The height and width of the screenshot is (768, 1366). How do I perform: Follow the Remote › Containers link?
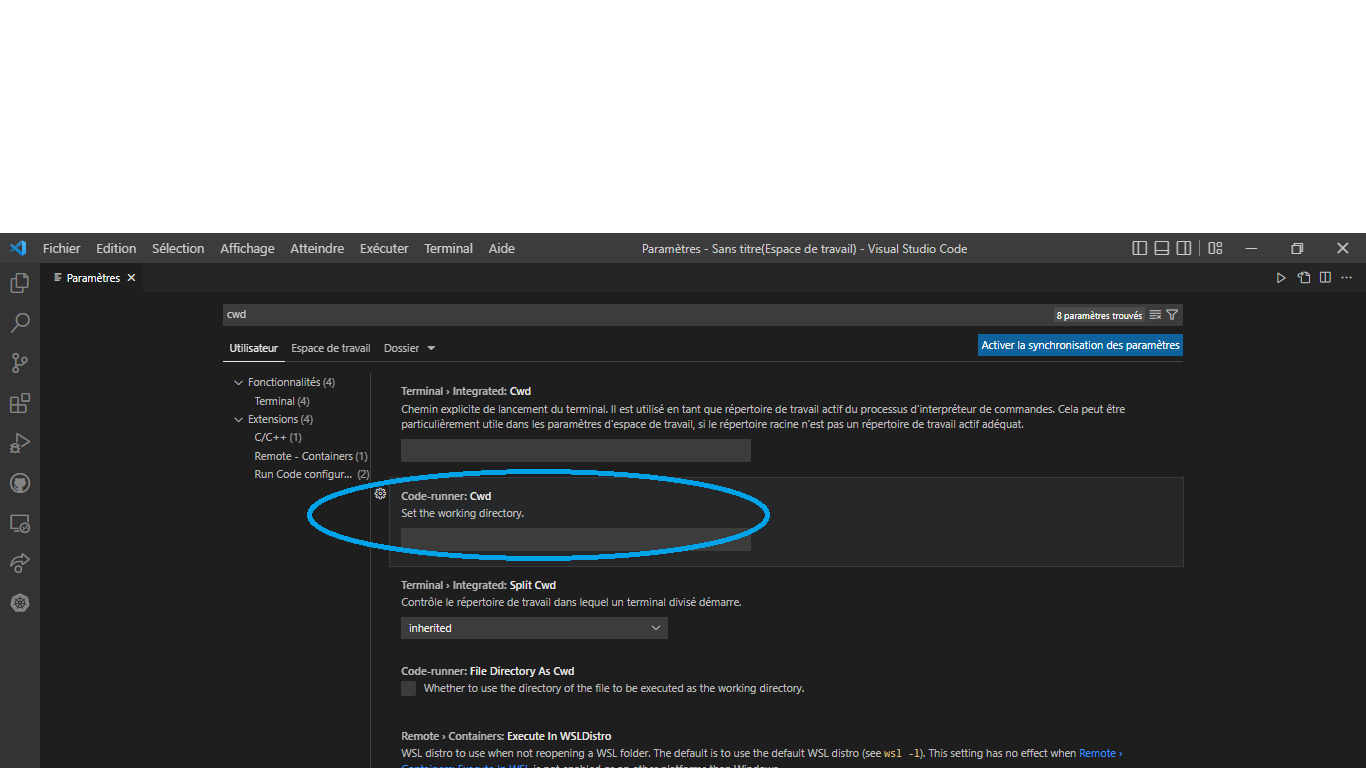coord(1100,753)
